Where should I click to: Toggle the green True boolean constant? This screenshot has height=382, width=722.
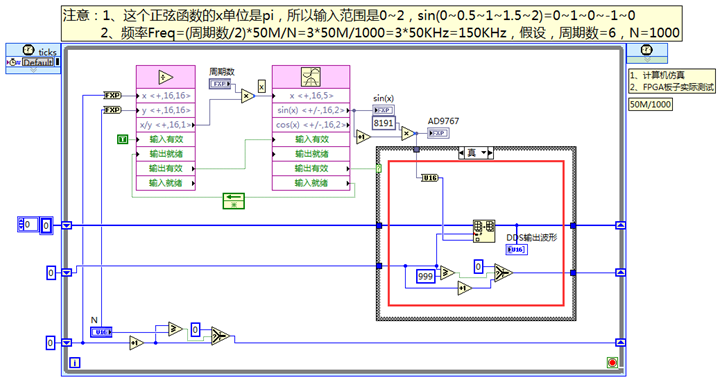[x=122, y=139]
